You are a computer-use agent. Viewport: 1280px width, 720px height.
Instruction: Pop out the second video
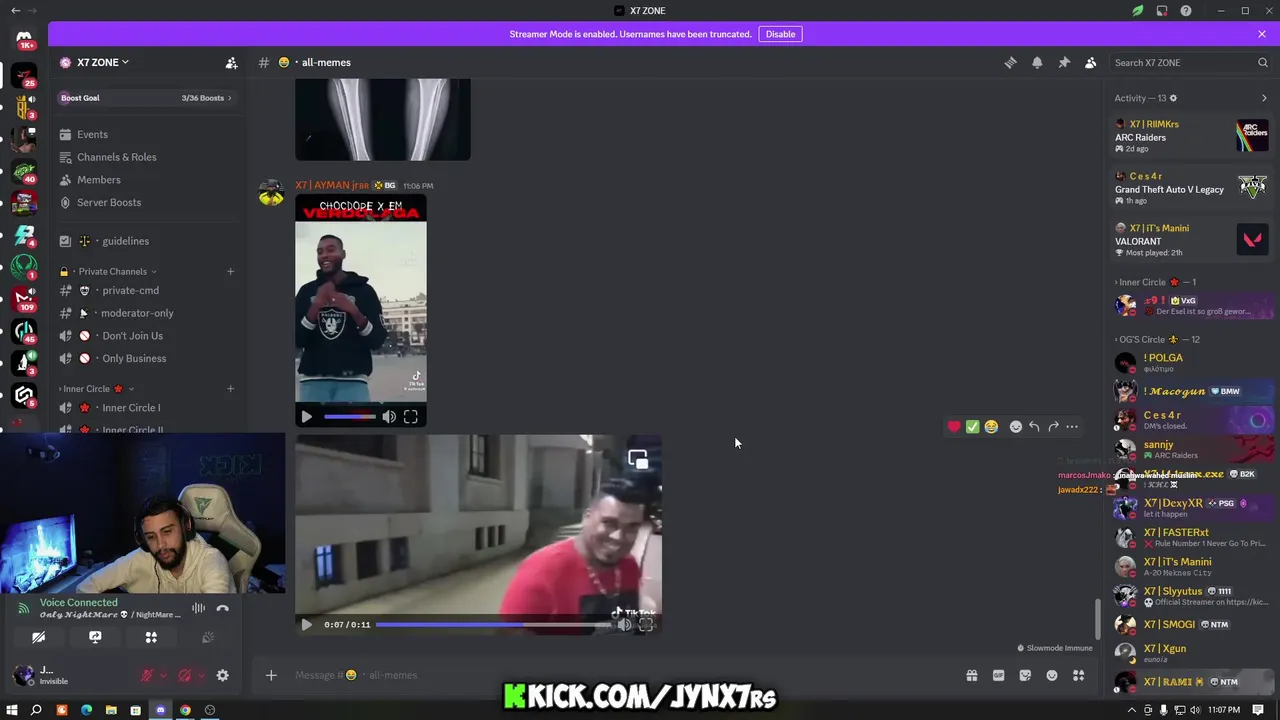click(638, 460)
